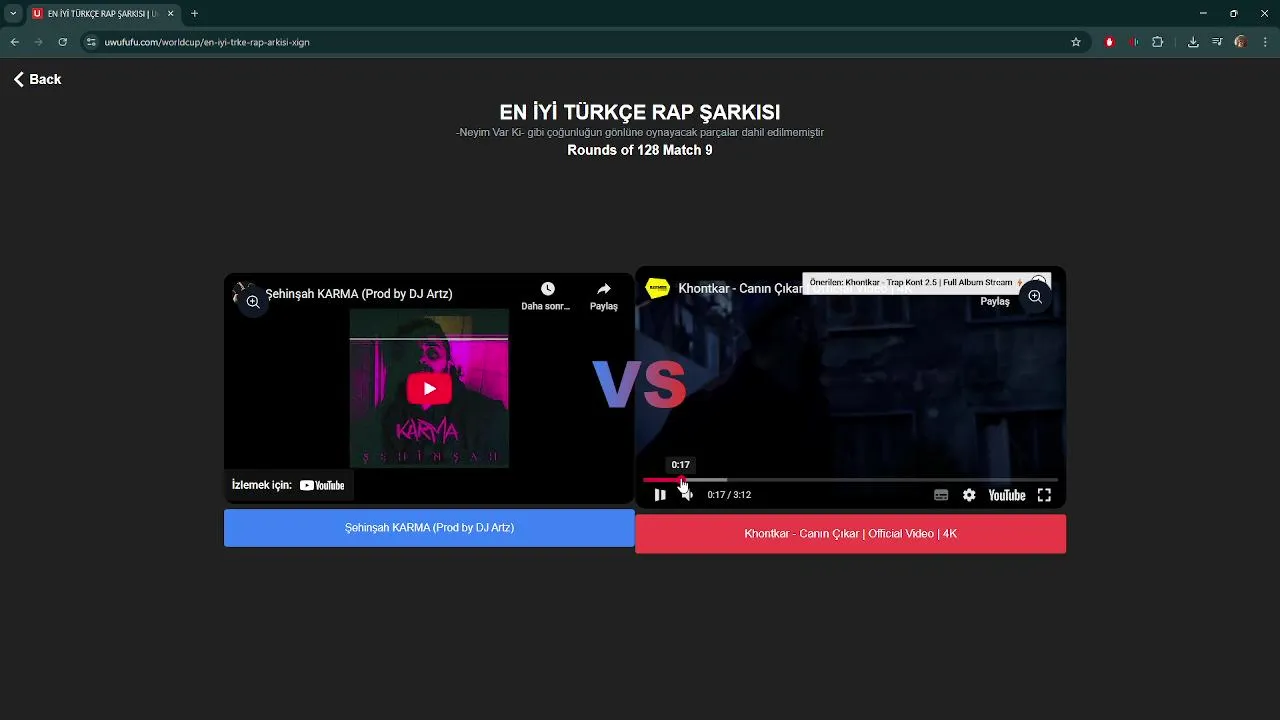Viewport: 1280px width, 720px height.
Task: Pause the Khontkar video
Action: 660,495
